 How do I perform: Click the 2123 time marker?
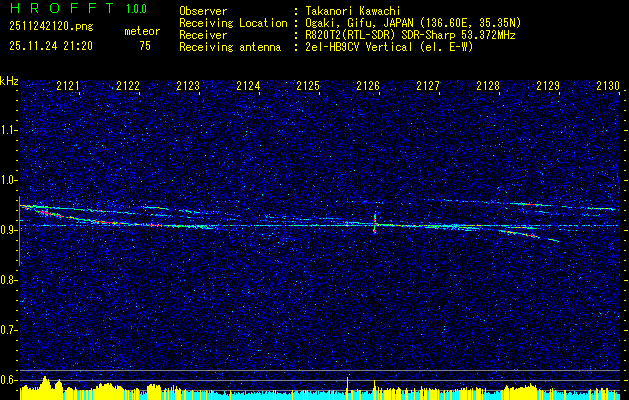point(188,85)
